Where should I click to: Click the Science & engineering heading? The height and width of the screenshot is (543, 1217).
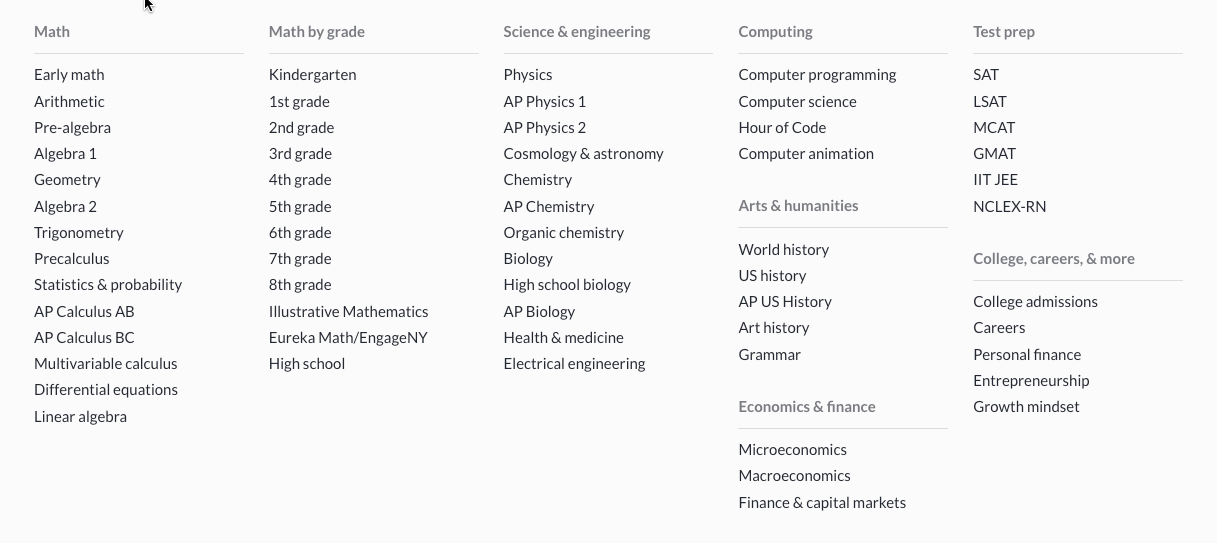pyautogui.click(x=577, y=32)
